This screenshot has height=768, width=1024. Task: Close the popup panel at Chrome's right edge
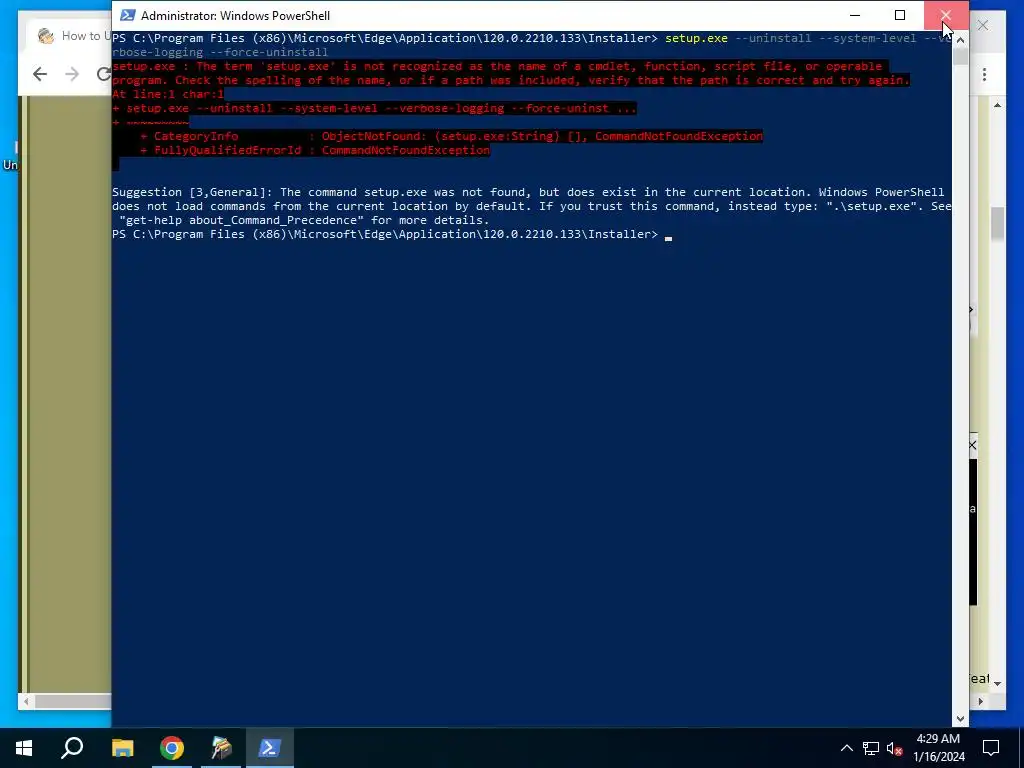pos(972,445)
